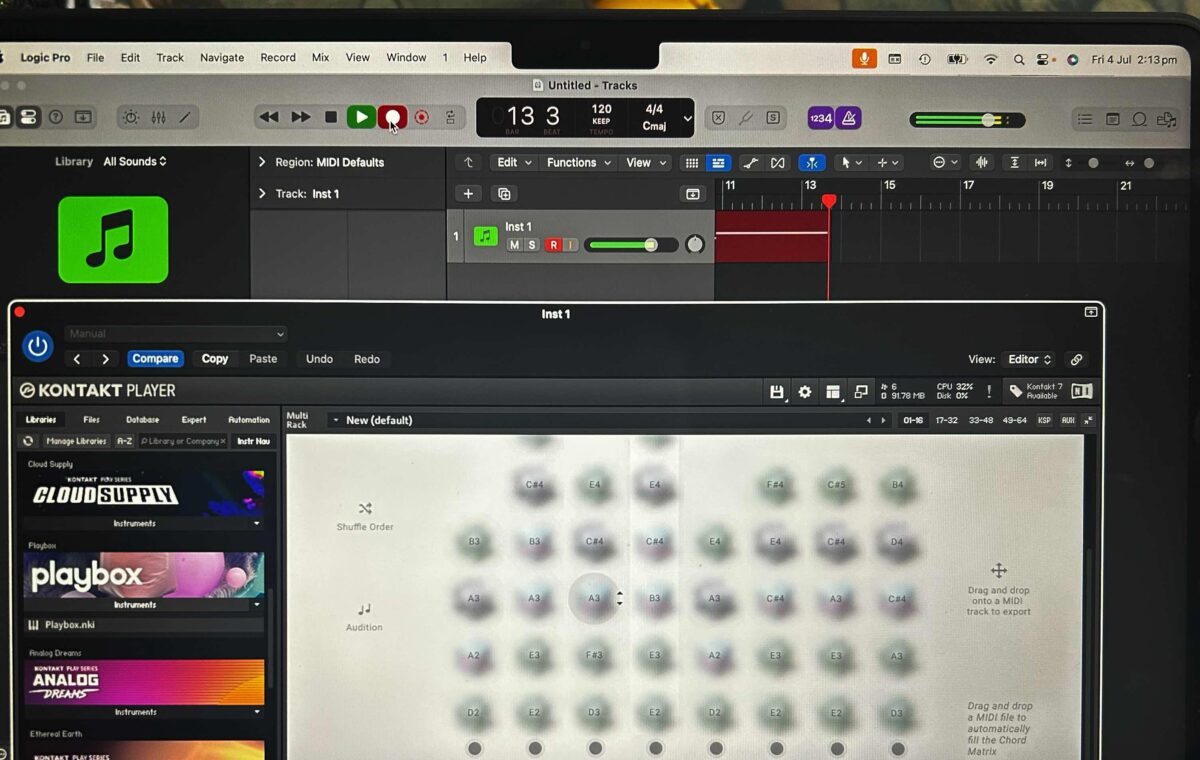Click the Compare button in plugin header
The image size is (1200, 760).
(155, 359)
